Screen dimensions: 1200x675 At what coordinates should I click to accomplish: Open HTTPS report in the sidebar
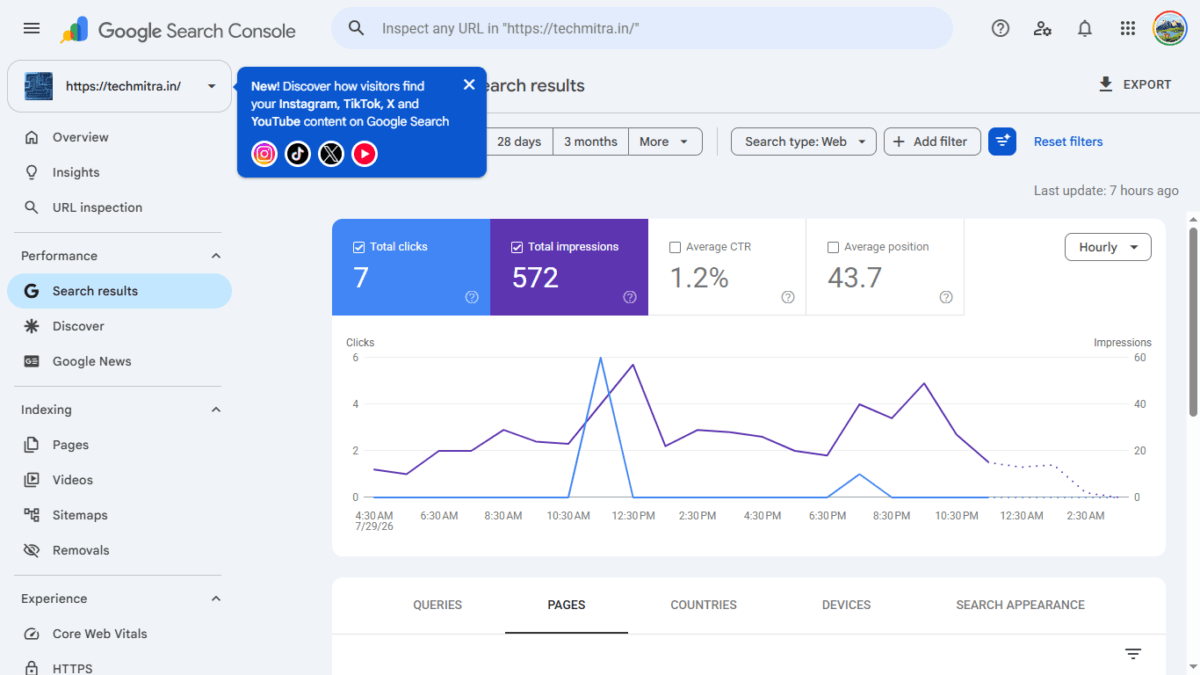coord(119,668)
